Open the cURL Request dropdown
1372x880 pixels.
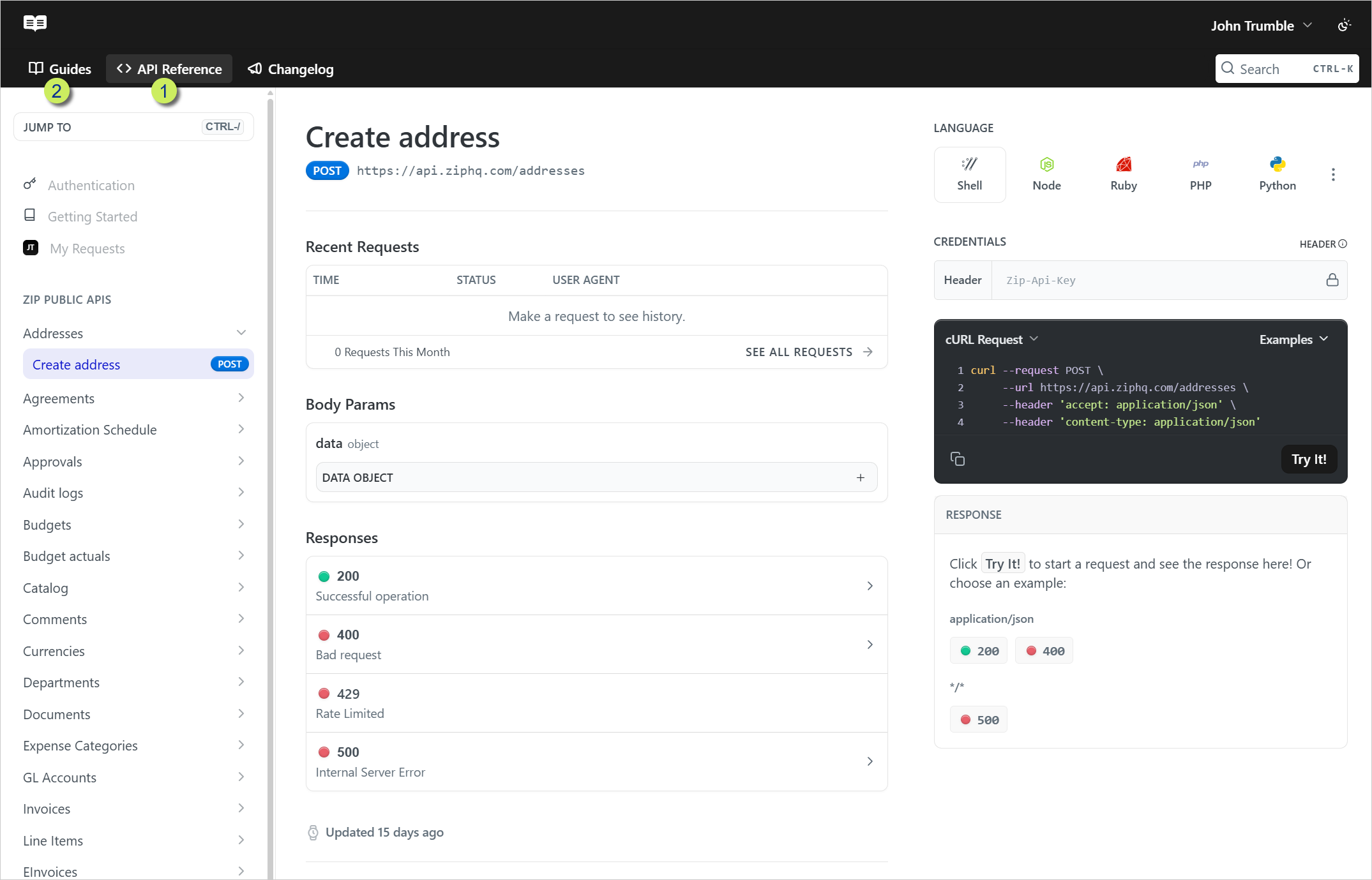(x=991, y=339)
